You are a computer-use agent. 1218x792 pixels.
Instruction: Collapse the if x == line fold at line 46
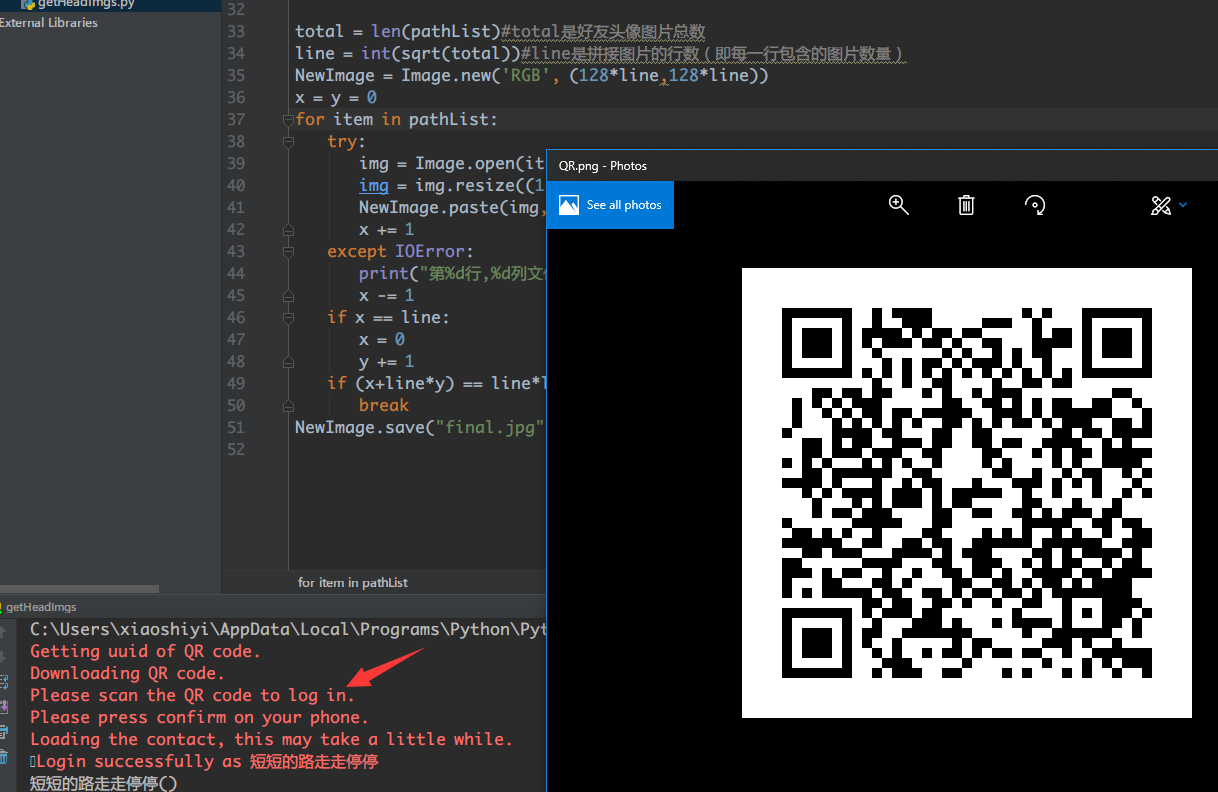288,317
